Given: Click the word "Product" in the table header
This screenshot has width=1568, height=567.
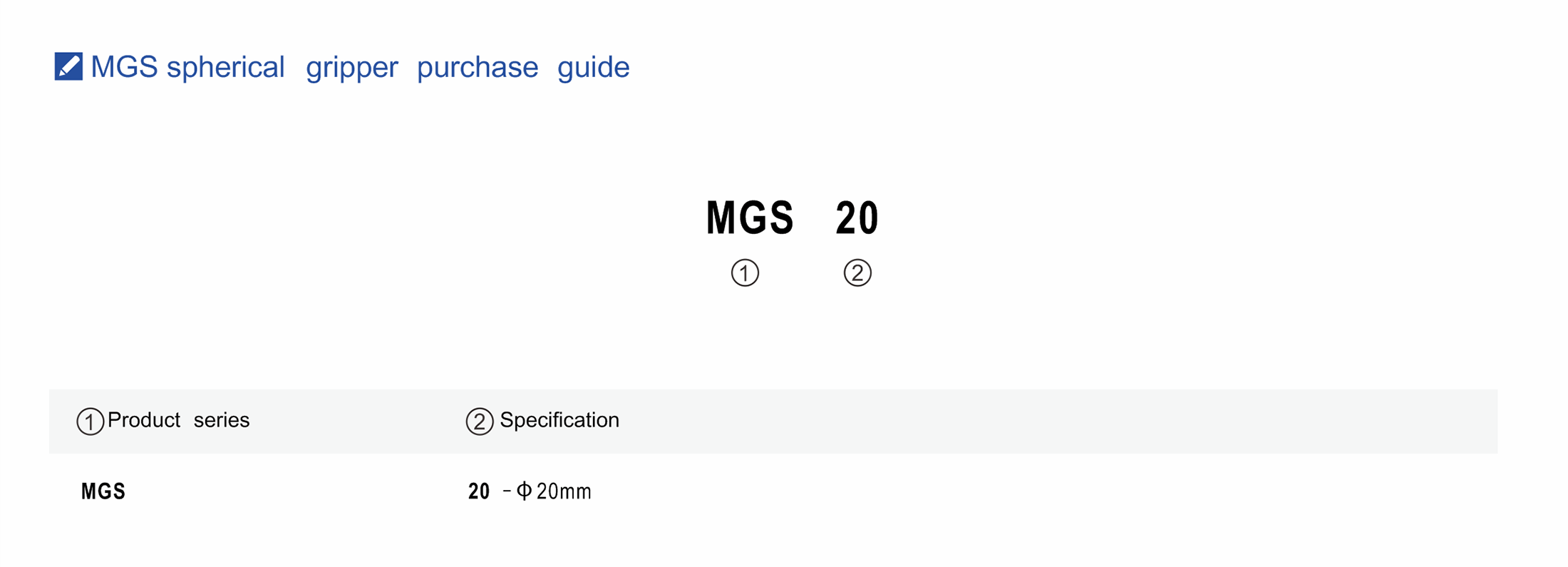Looking at the screenshot, I should (x=144, y=420).
